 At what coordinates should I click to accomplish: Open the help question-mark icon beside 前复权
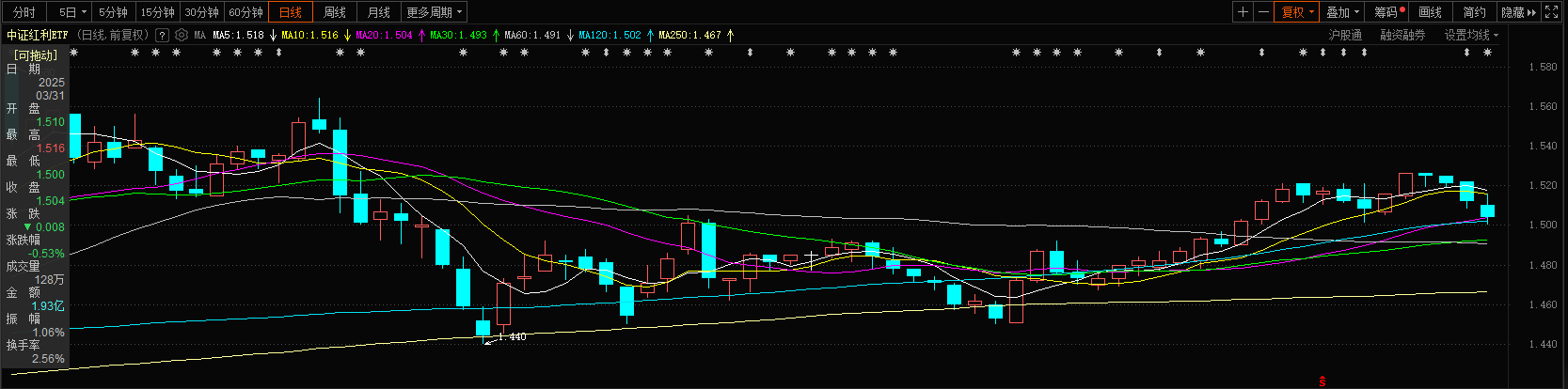[x=163, y=35]
